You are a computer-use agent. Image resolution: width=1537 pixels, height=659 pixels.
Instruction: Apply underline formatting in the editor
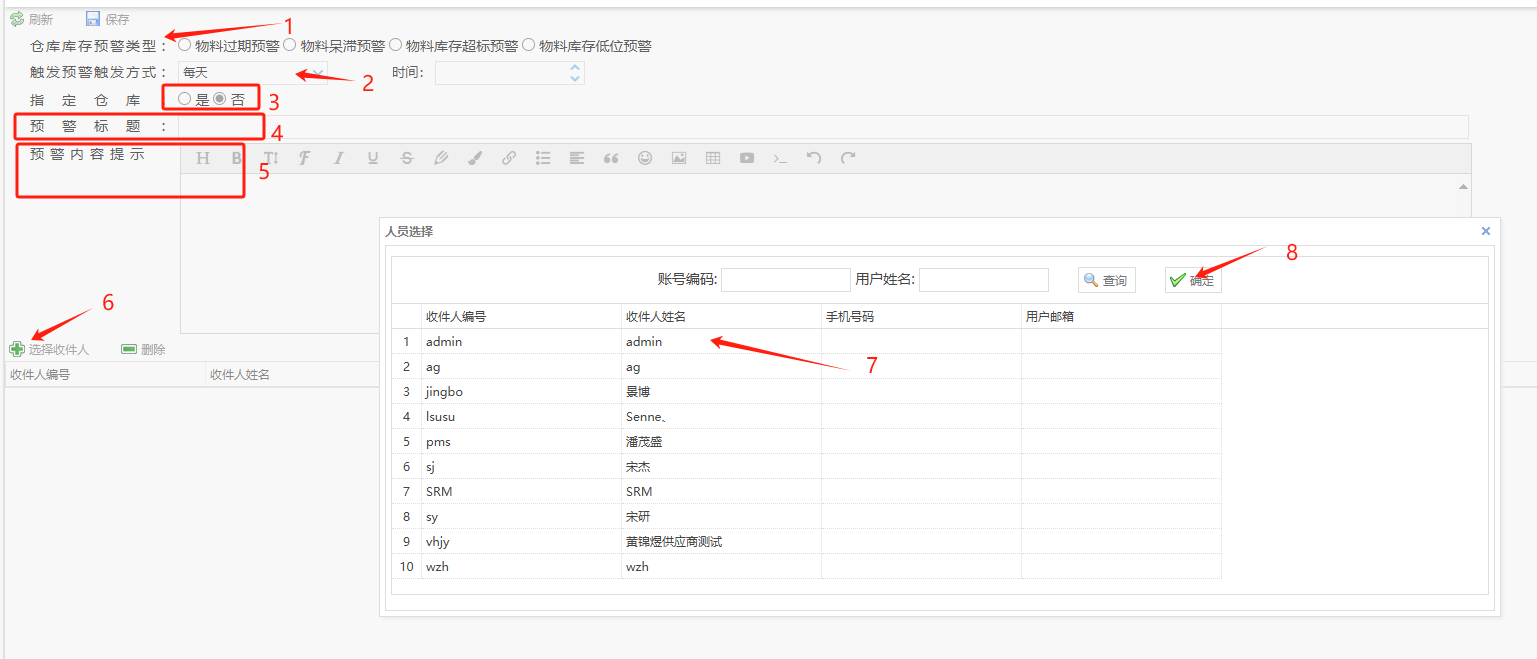pos(372,158)
